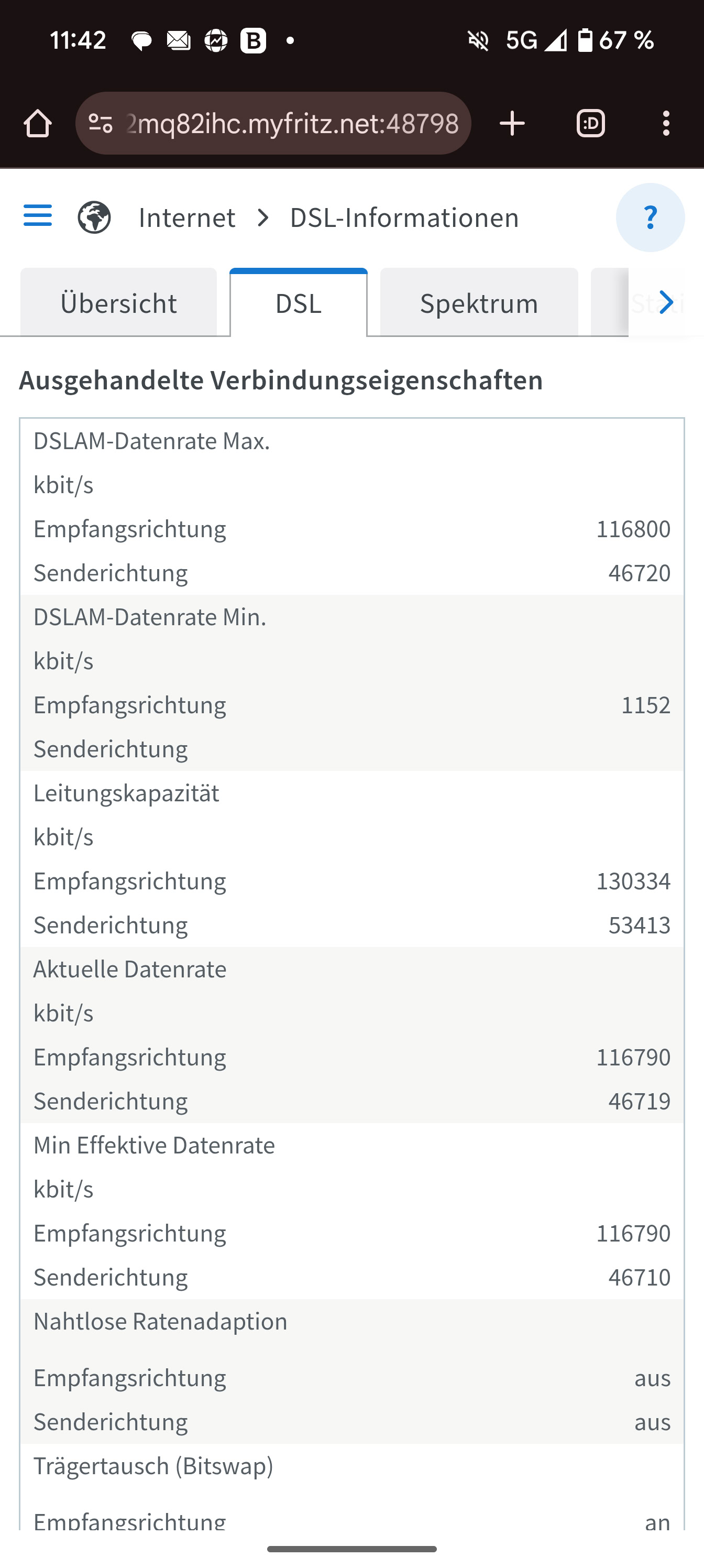
Task: Open the browser three-dot menu
Action: pyautogui.click(x=666, y=124)
